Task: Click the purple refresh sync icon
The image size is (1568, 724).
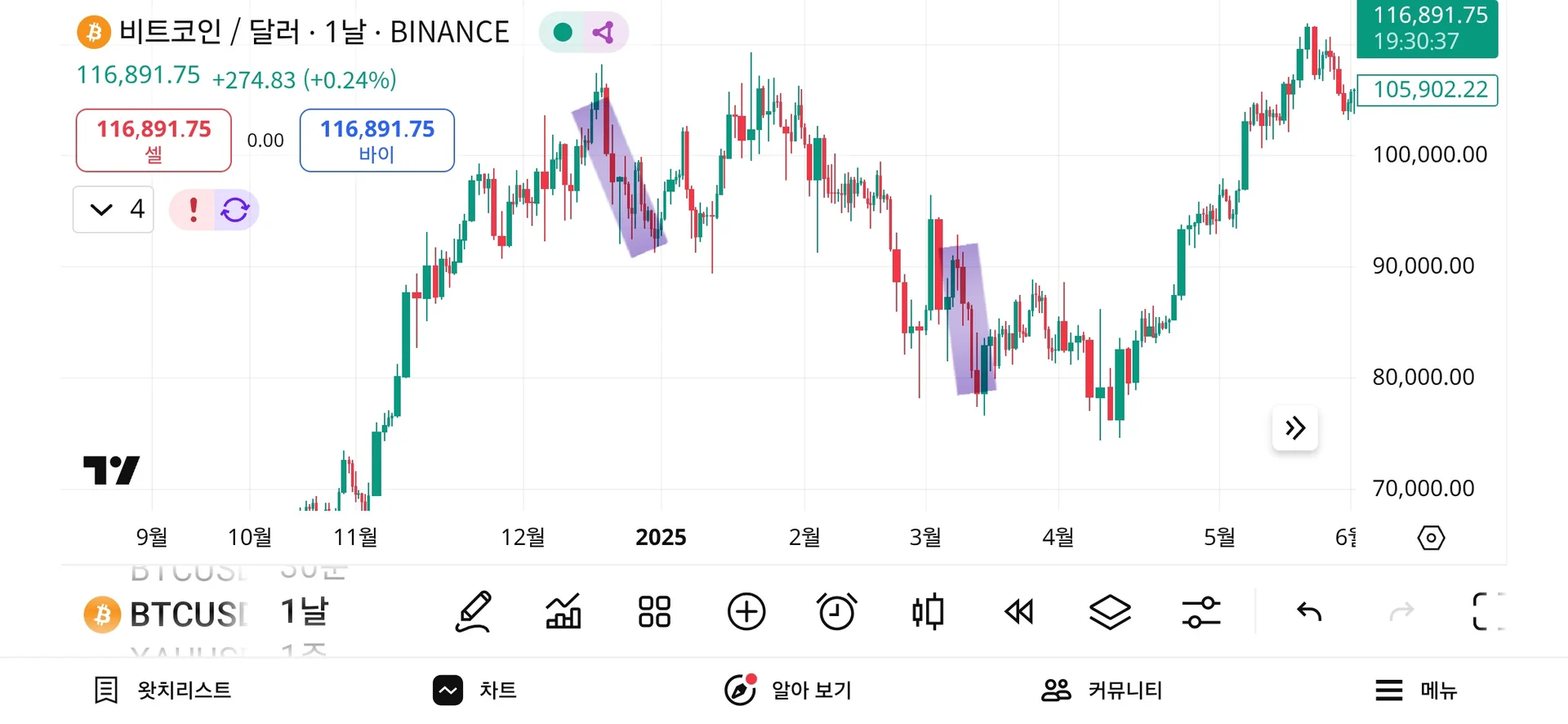Action: (x=235, y=210)
